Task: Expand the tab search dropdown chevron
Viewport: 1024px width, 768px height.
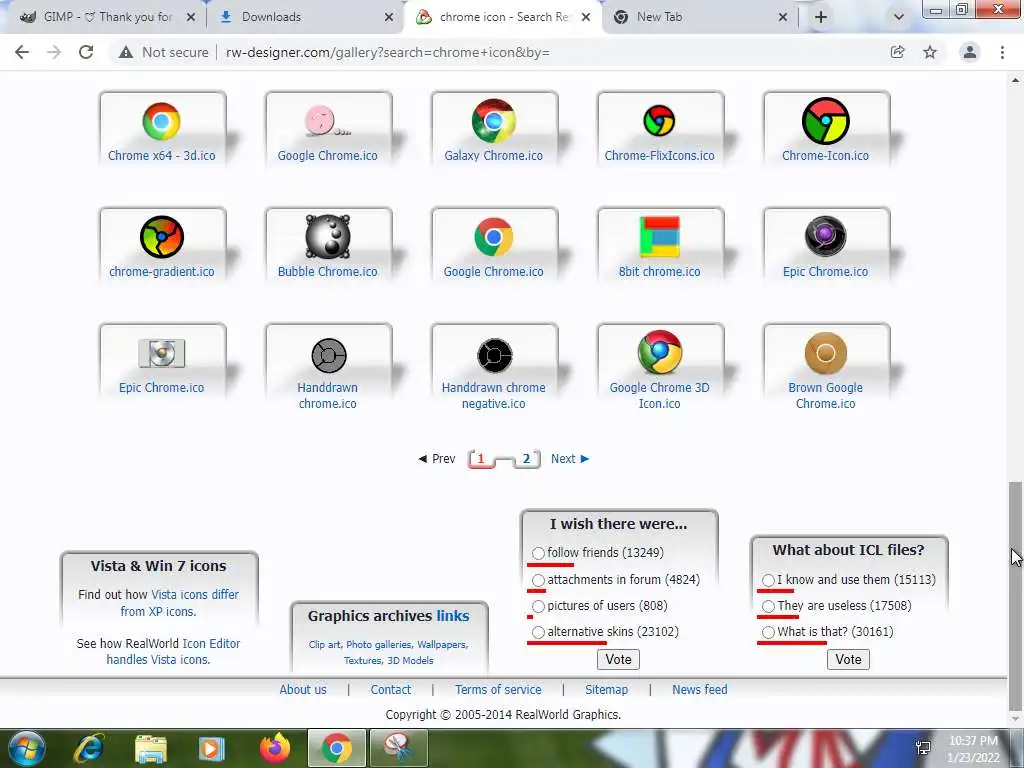Action: coord(899,17)
